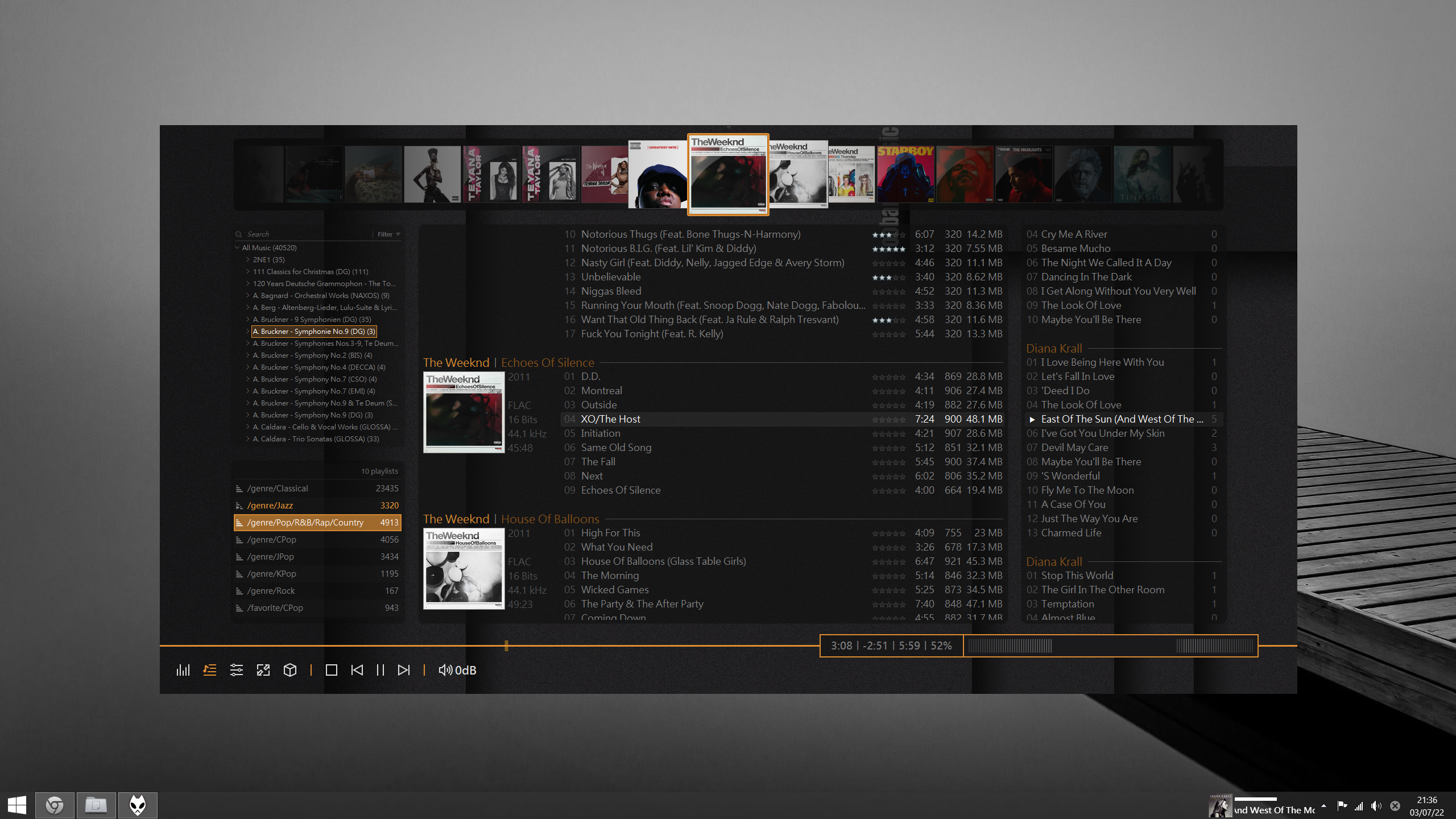Select playing track East Of The Sun
The height and width of the screenshot is (819, 1456).
pos(1123,419)
